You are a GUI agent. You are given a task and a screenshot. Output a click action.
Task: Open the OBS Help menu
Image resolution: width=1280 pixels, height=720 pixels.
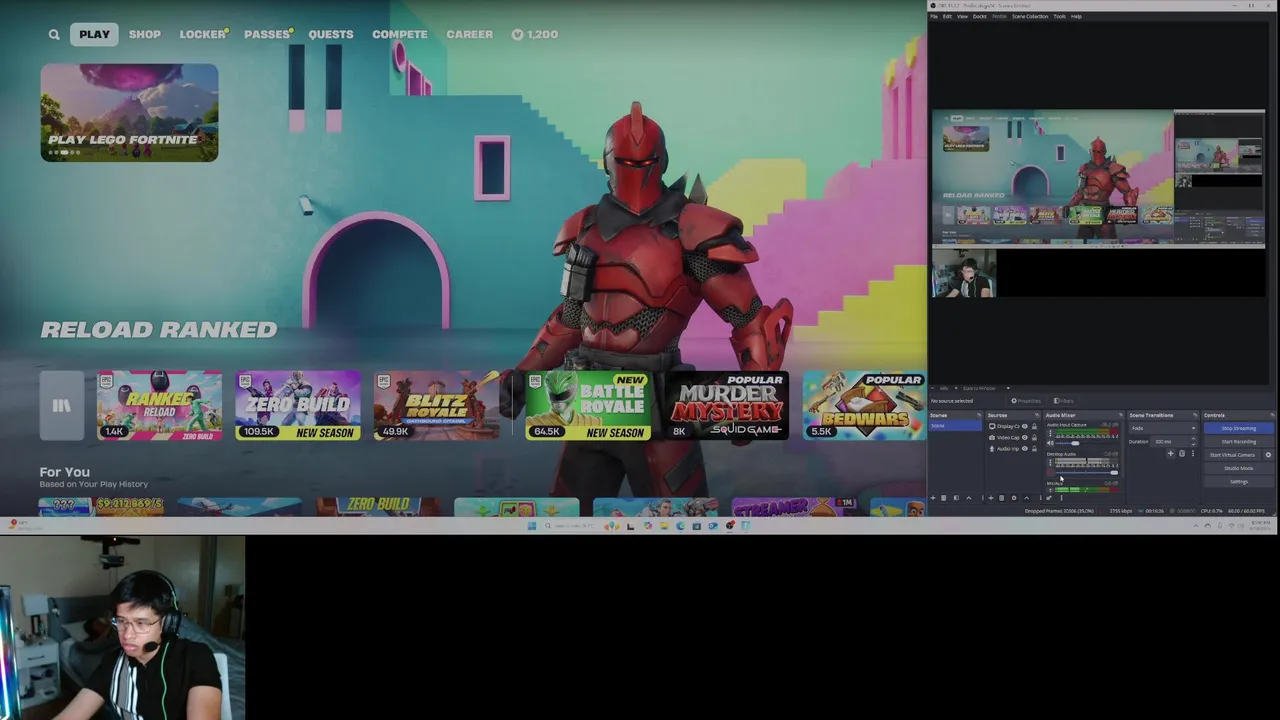click(x=1076, y=16)
